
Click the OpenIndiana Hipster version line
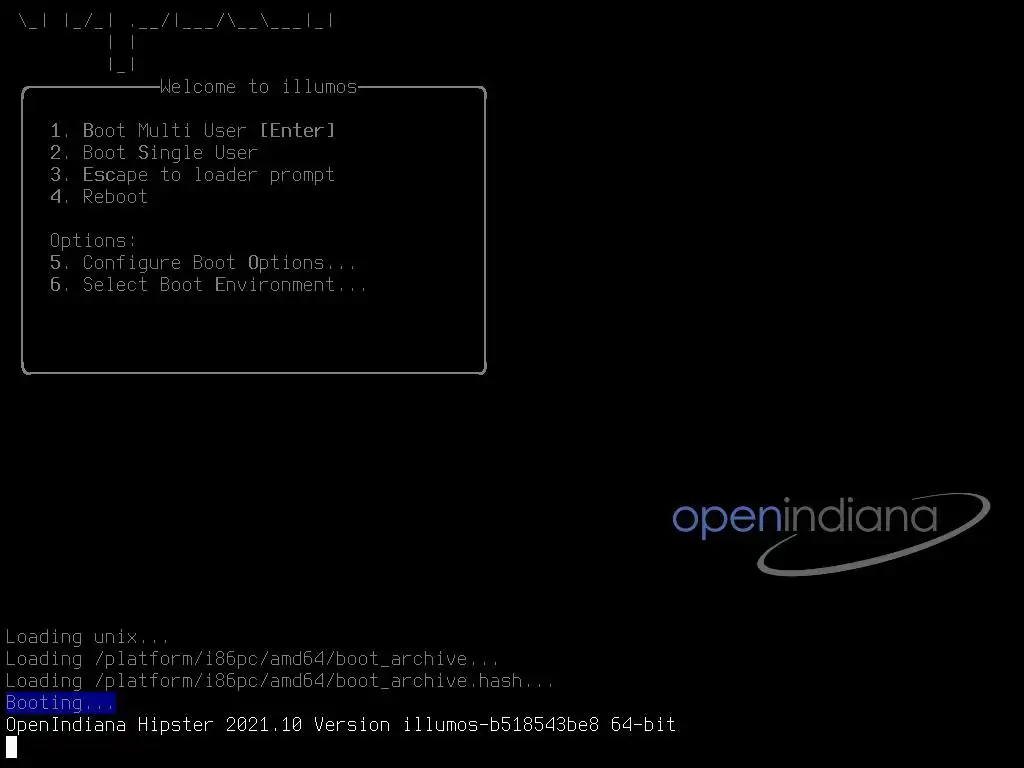(x=341, y=725)
